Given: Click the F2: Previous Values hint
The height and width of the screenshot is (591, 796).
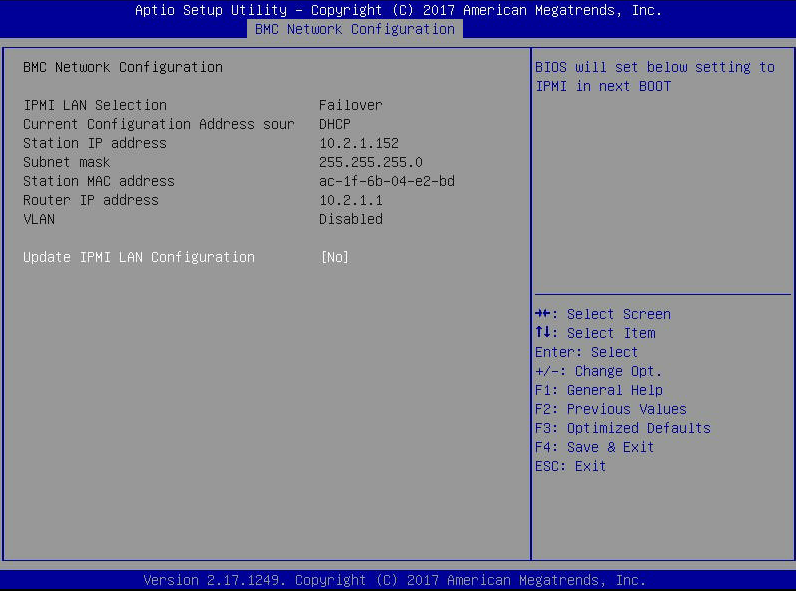Looking at the screenshot, I should pyautogui.click(x=611, y=409).
